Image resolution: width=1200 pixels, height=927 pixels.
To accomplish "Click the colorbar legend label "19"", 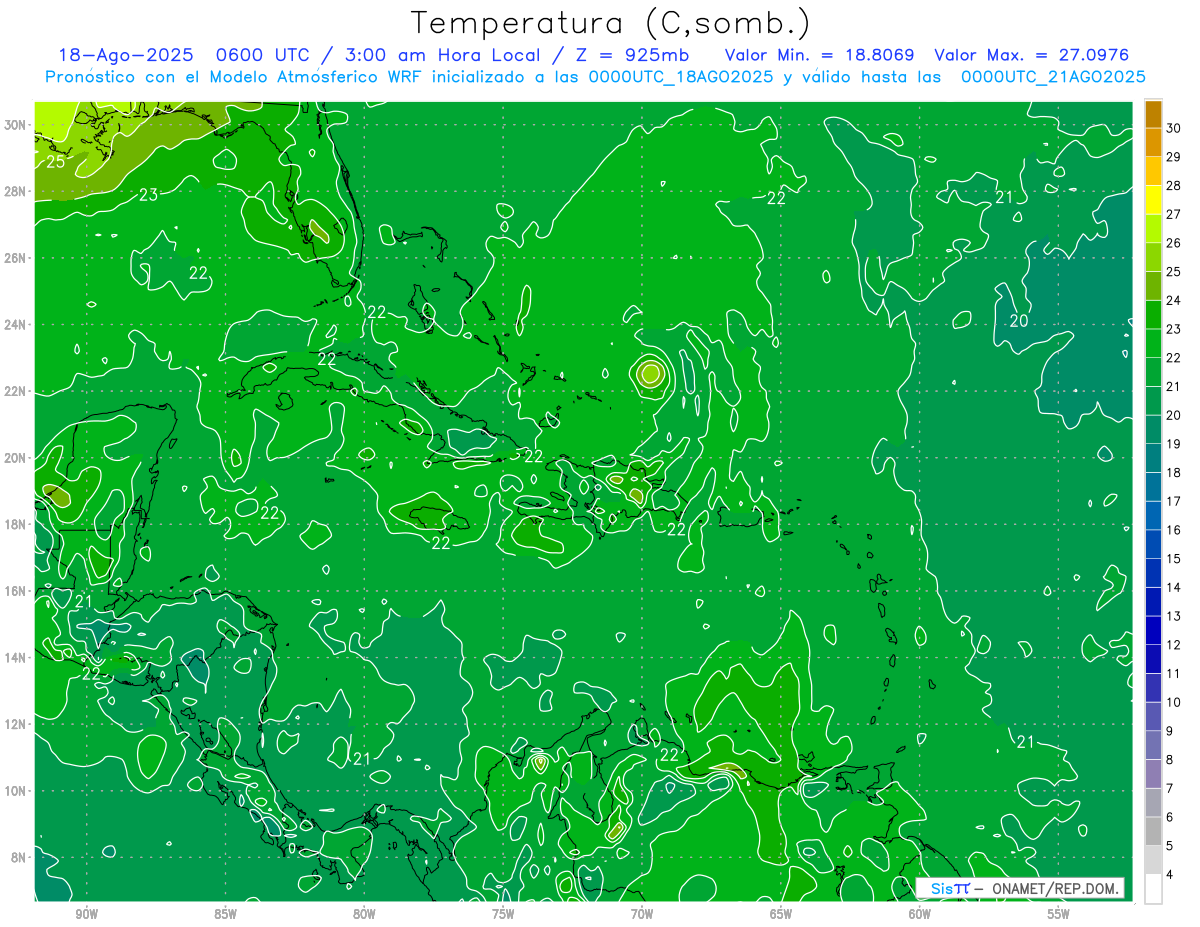I will point(1174,444).
